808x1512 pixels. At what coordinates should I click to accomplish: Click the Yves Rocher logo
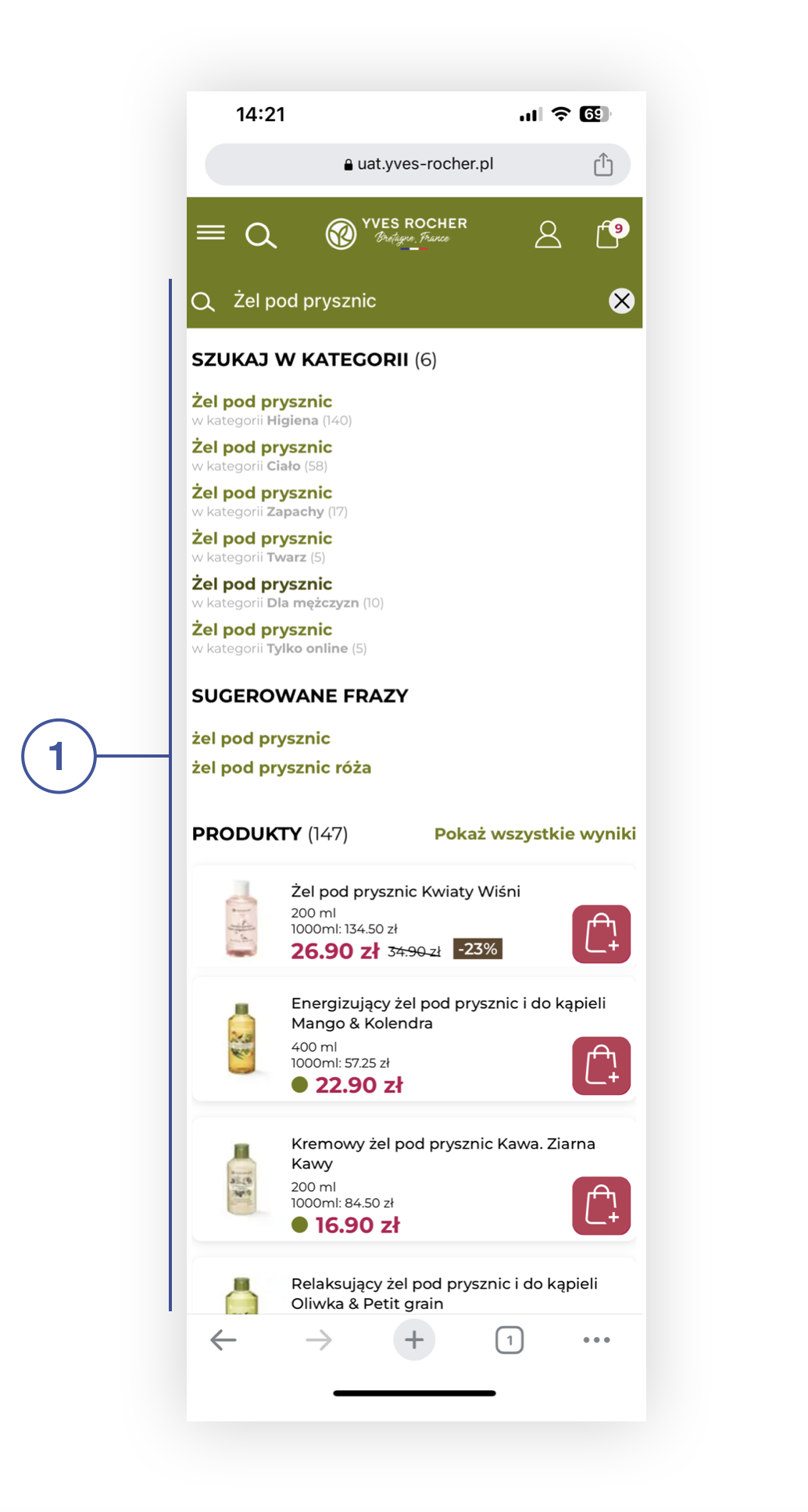tap(397, 233)
